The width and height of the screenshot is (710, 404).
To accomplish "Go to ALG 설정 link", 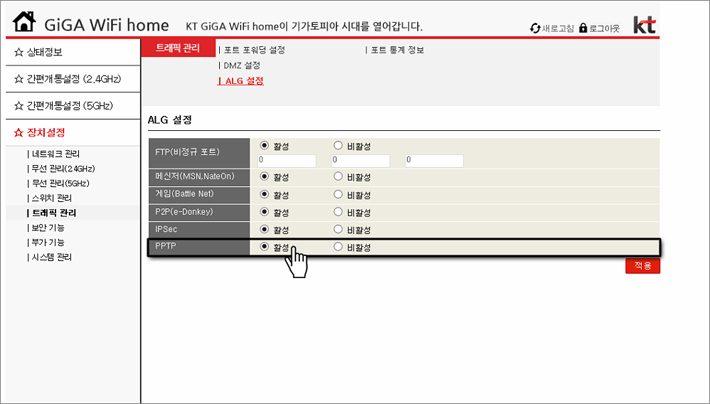I will click(240, 81).
